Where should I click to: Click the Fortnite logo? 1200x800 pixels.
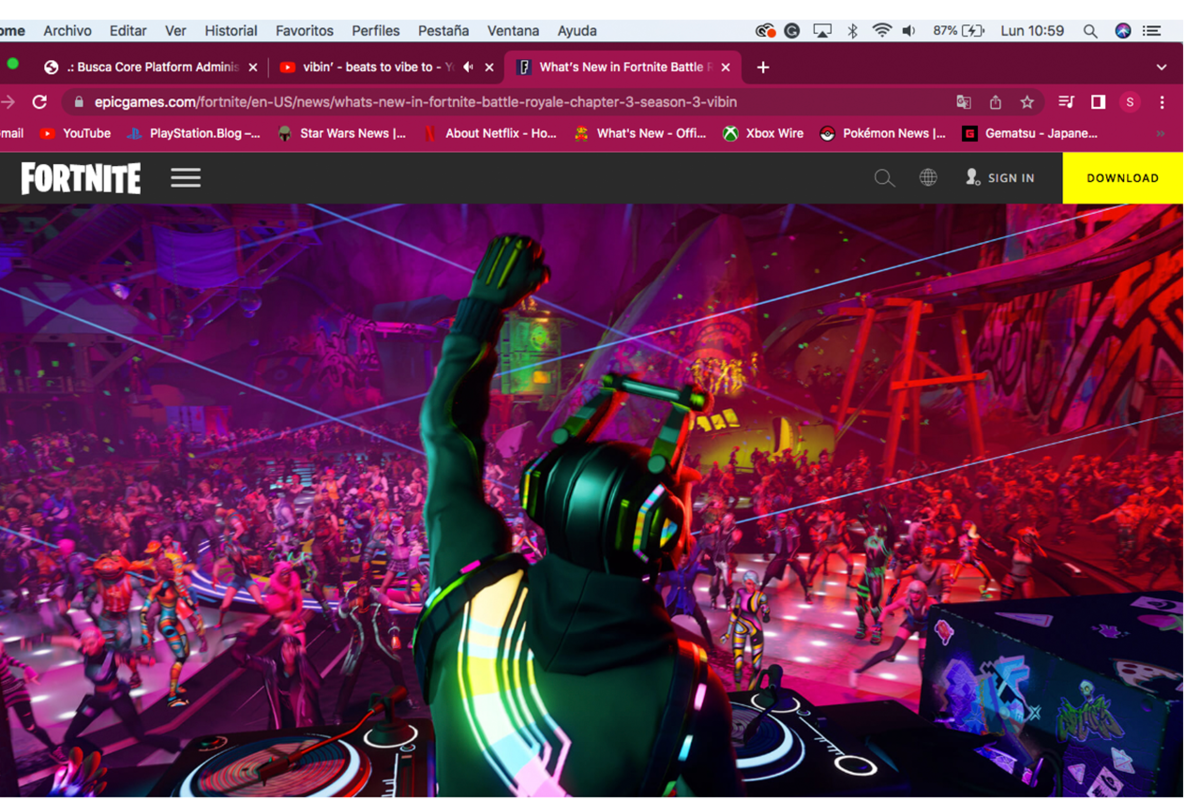coord(81,178)
